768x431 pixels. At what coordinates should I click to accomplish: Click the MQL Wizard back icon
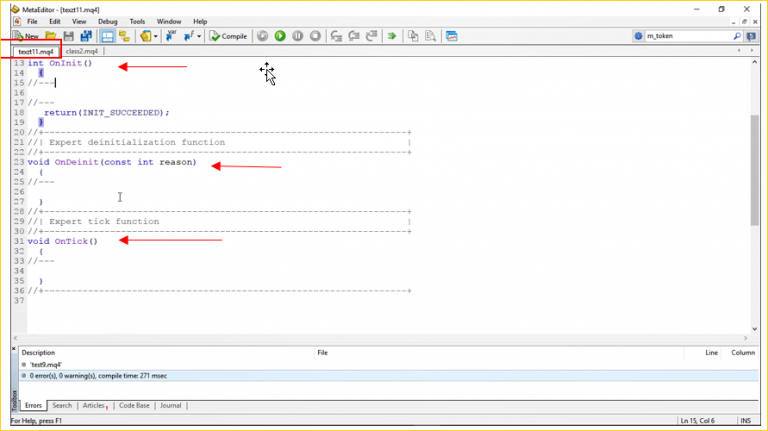coord(145,36)
